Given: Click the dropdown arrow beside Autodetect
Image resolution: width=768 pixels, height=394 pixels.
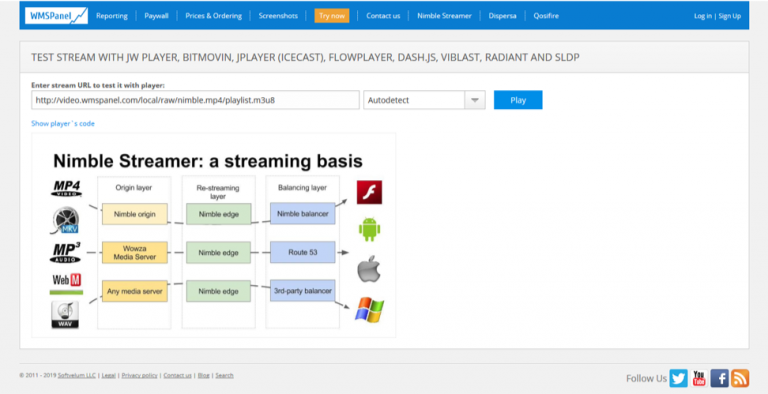Looking at the screenshot, I should (x=475, y=100).
